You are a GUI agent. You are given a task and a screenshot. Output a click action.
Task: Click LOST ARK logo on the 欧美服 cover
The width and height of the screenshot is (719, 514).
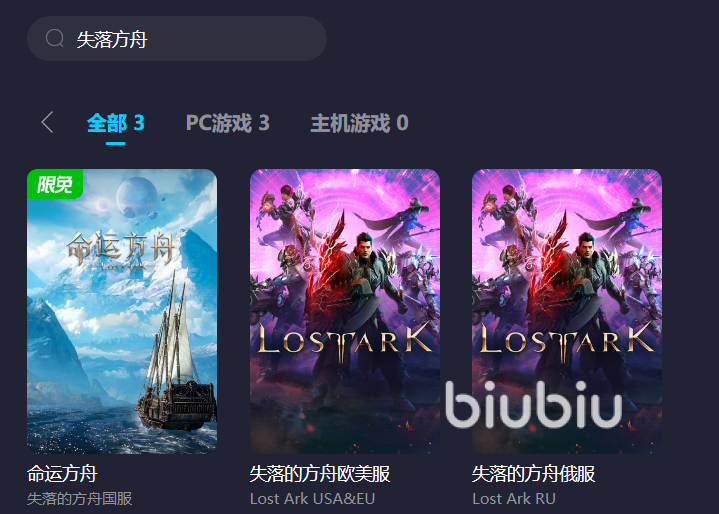pyautogui.click(x=345, y=340)
